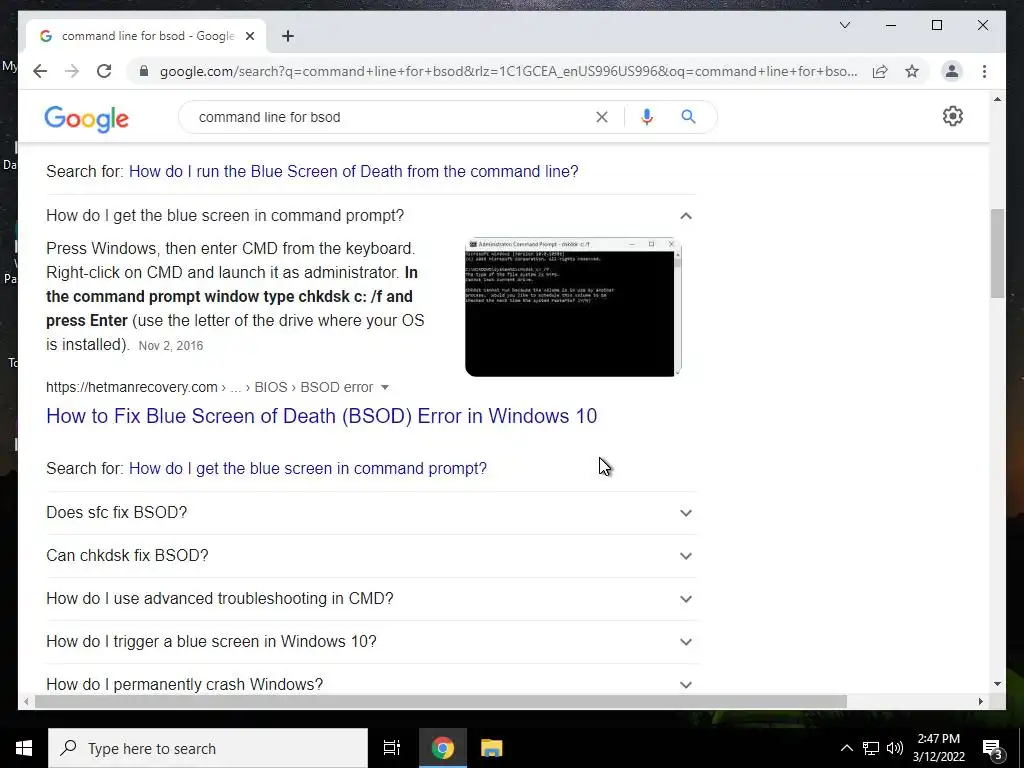Bookmark this tab with the star icon
The height and width of the screenshot is (768, 1024).
point(912,71)
